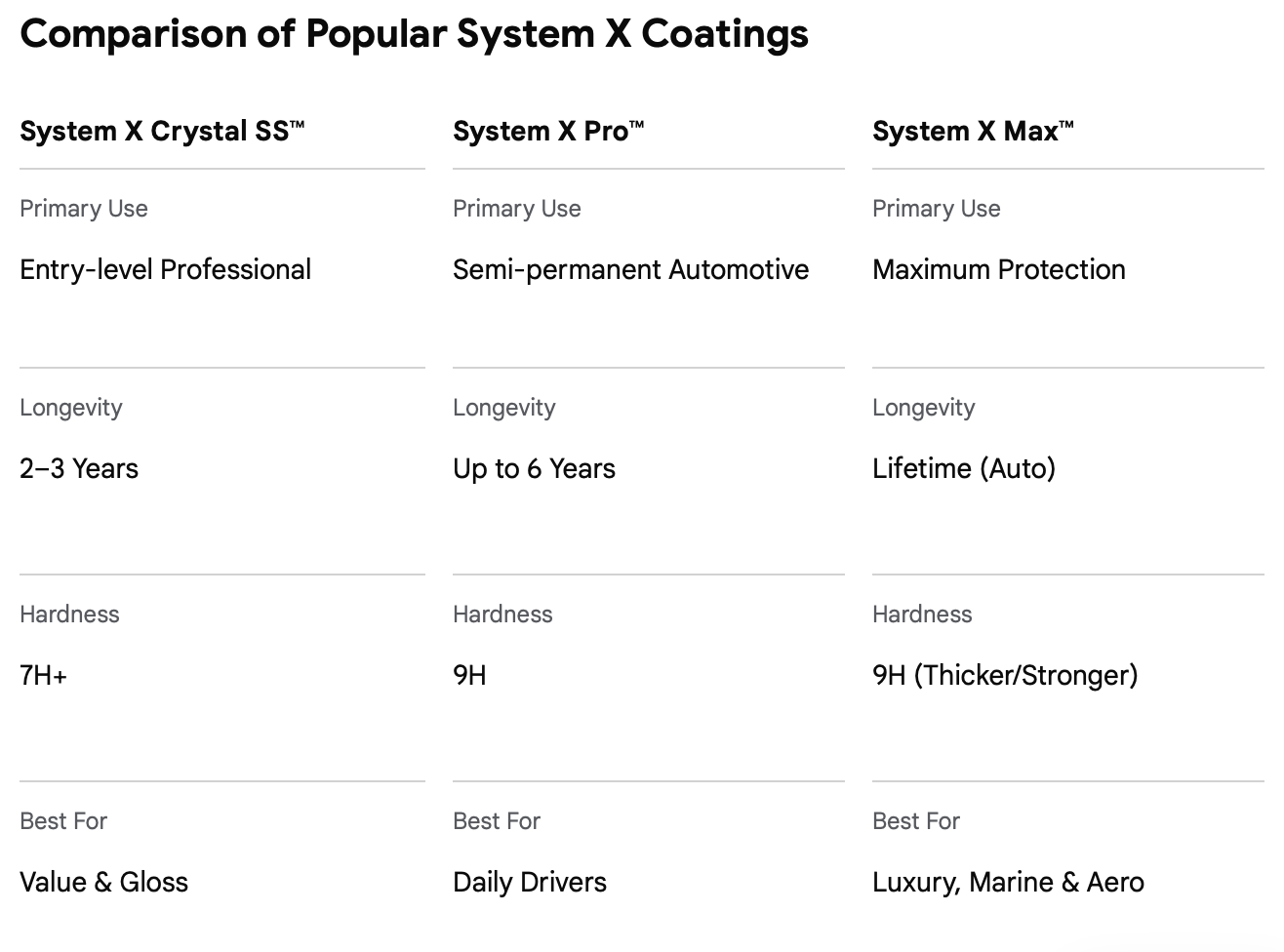1284x952 pixels.
Task: Click the System X Pro column header
Action: [548, 132]
